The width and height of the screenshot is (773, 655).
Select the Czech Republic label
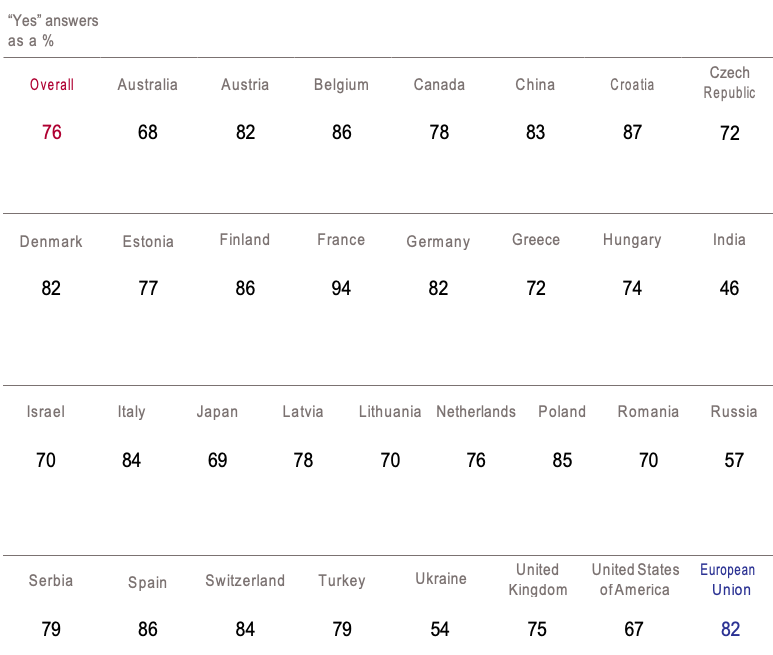[x=729, y=83]
